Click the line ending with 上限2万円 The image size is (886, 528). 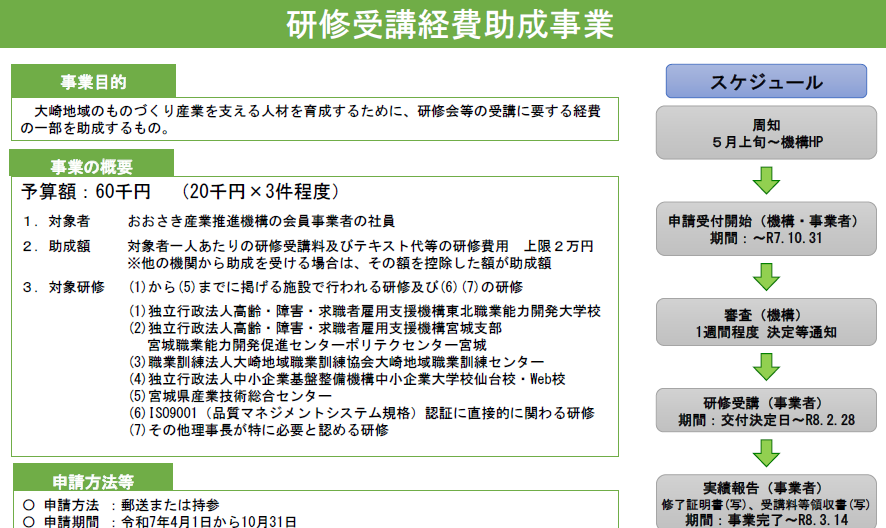[x=361, y=246]
